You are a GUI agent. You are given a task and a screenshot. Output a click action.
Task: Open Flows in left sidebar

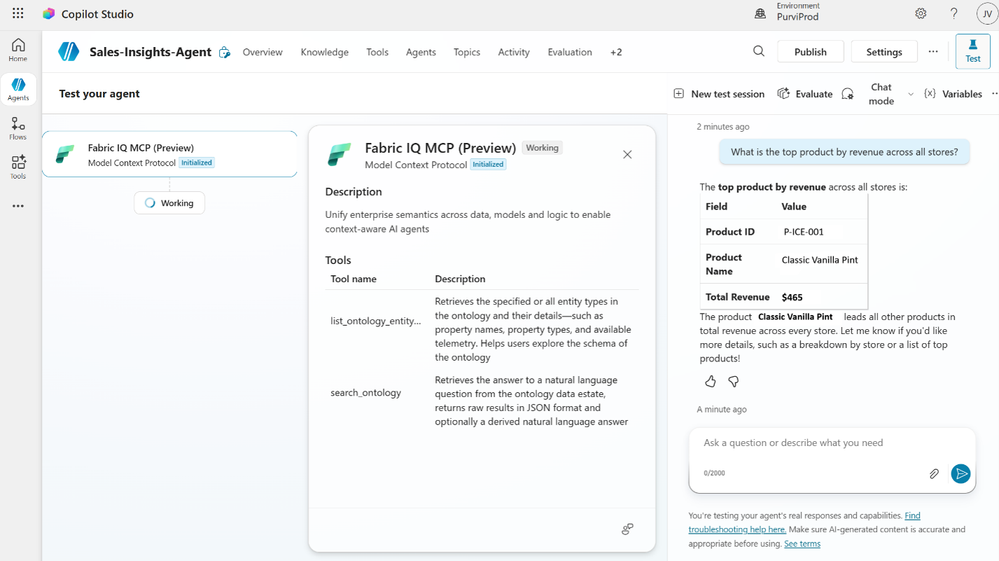(x=18, y=128)
